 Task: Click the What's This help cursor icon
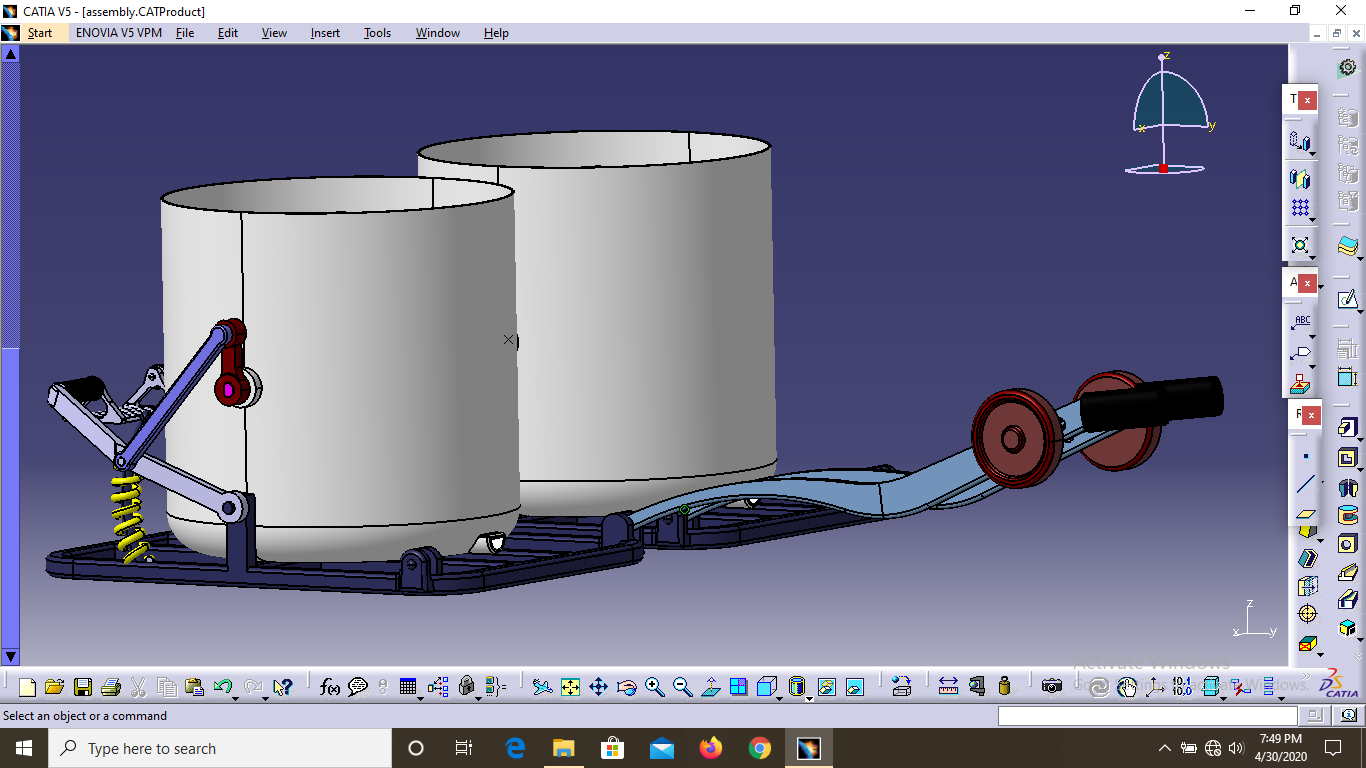click(x=282, y=687)
